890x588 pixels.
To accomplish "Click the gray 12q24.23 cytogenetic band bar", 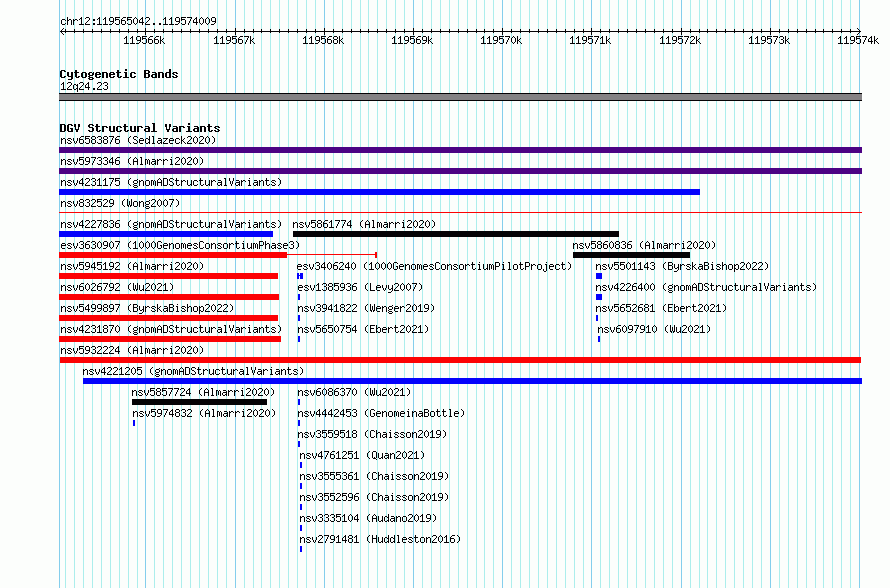I will [460, 97].
